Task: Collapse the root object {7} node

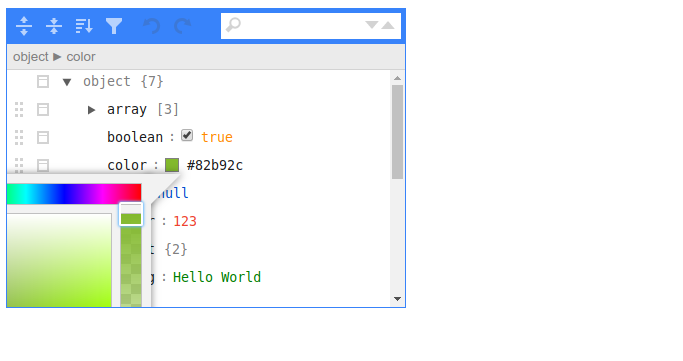Action: pos(67,82)
